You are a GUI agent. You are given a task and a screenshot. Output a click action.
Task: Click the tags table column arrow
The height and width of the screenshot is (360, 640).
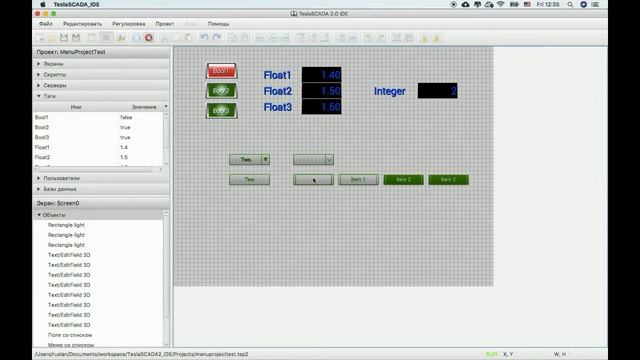(x=166, y=107)
